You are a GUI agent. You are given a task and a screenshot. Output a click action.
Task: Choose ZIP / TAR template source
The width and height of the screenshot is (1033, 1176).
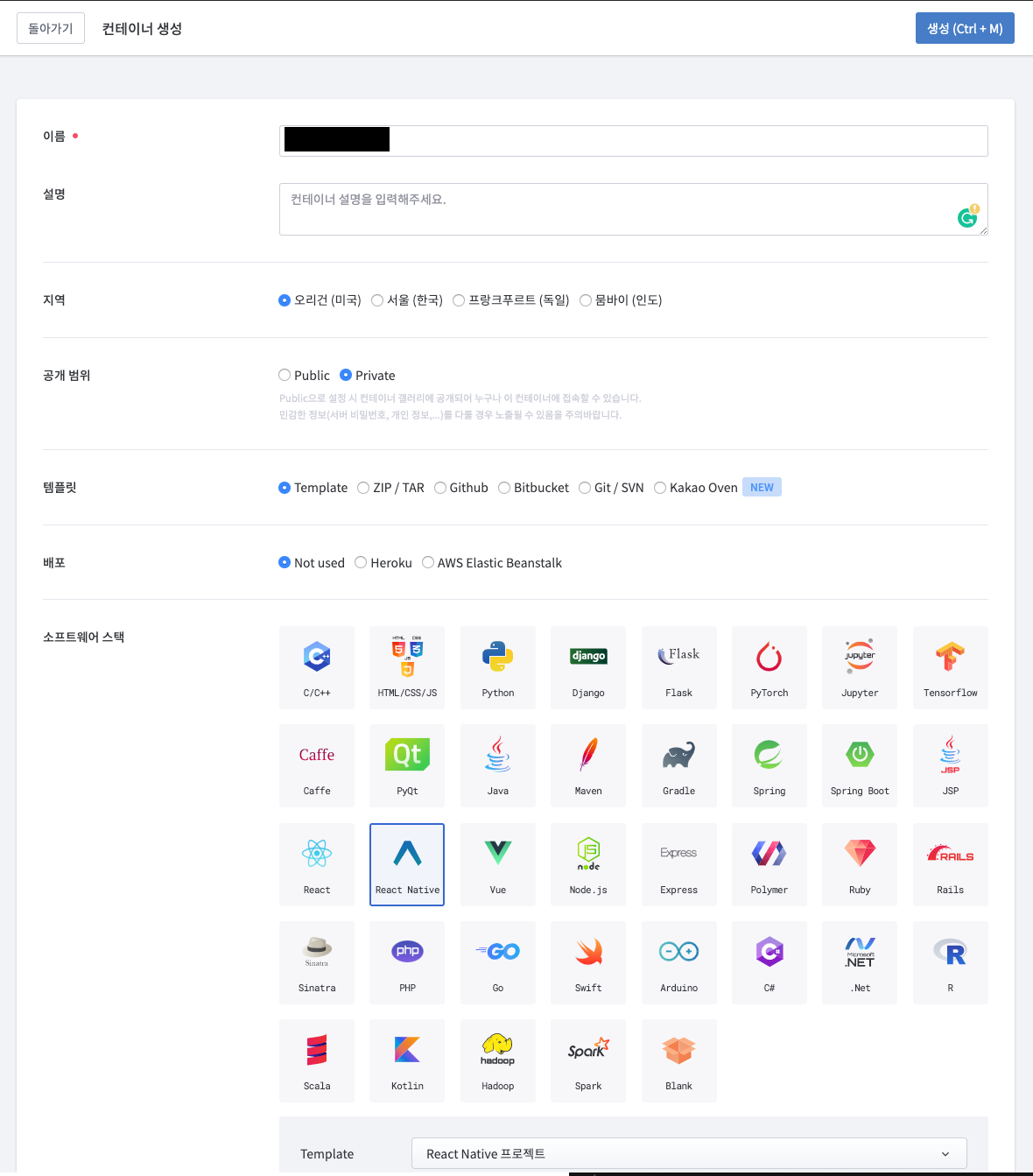pos(363,488)
